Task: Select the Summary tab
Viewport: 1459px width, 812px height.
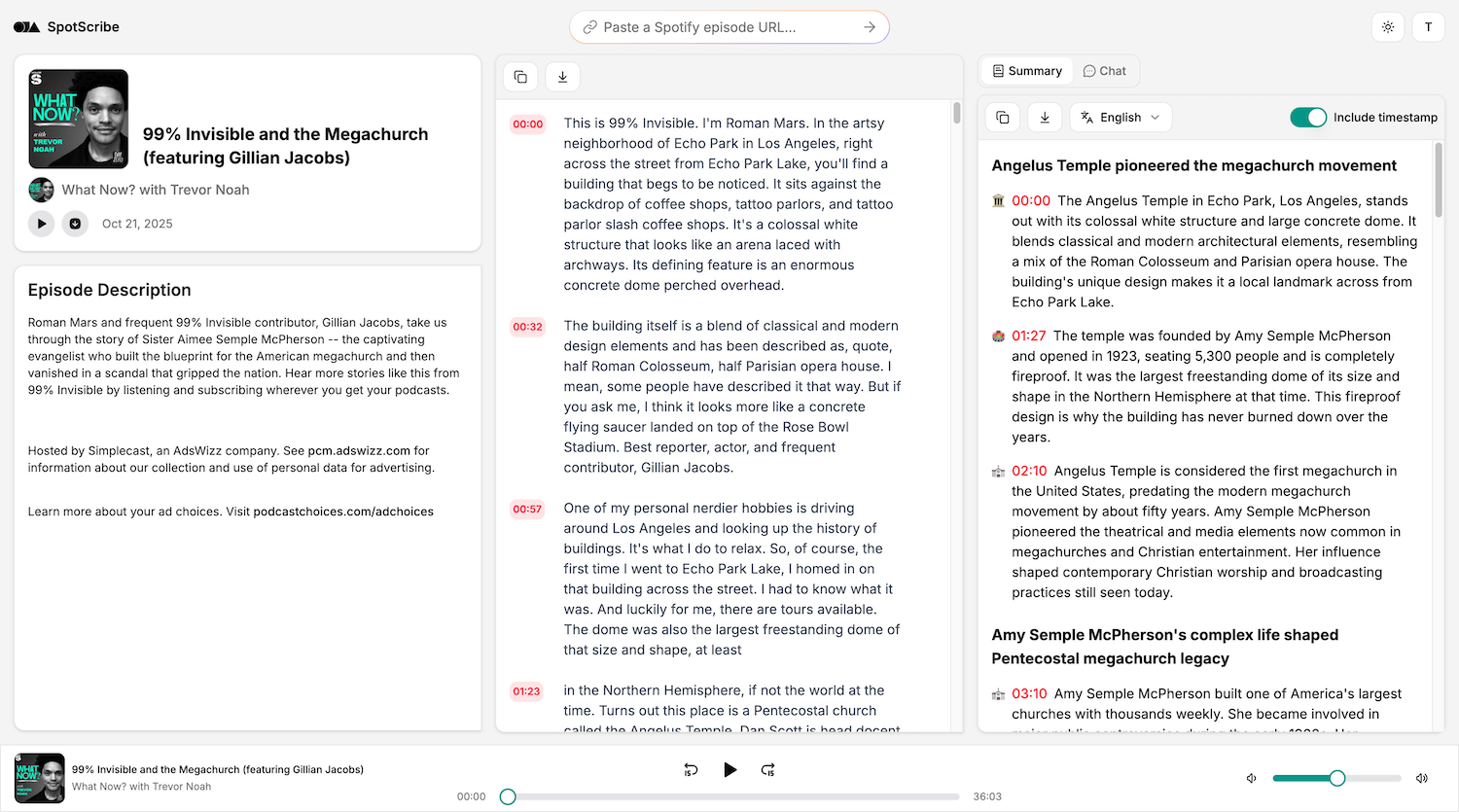Action: coord(1026,70)
